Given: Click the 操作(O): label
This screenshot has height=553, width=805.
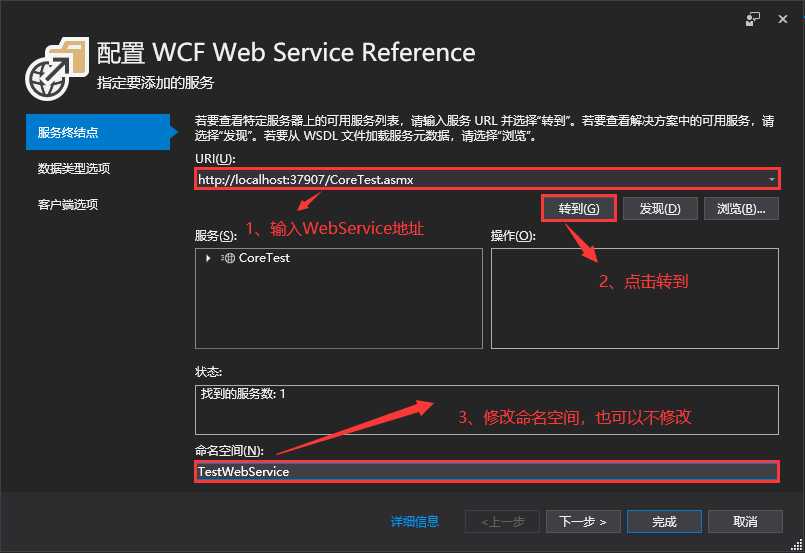Looking at the screenshot, I should point(513,236).
